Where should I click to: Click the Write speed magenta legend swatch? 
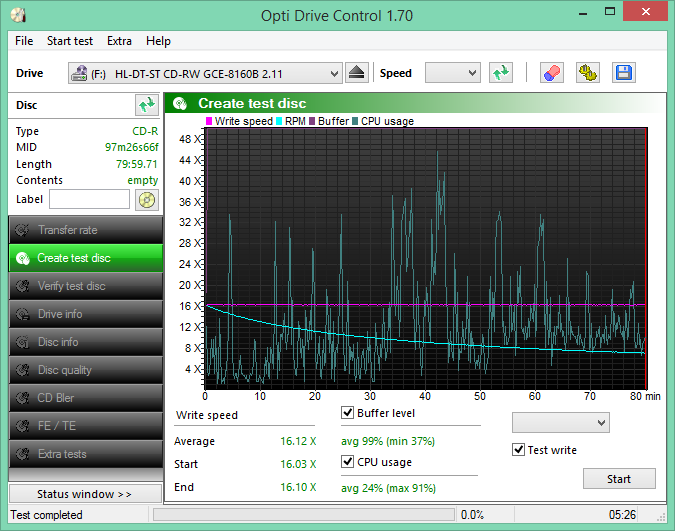tap(209, 121)
